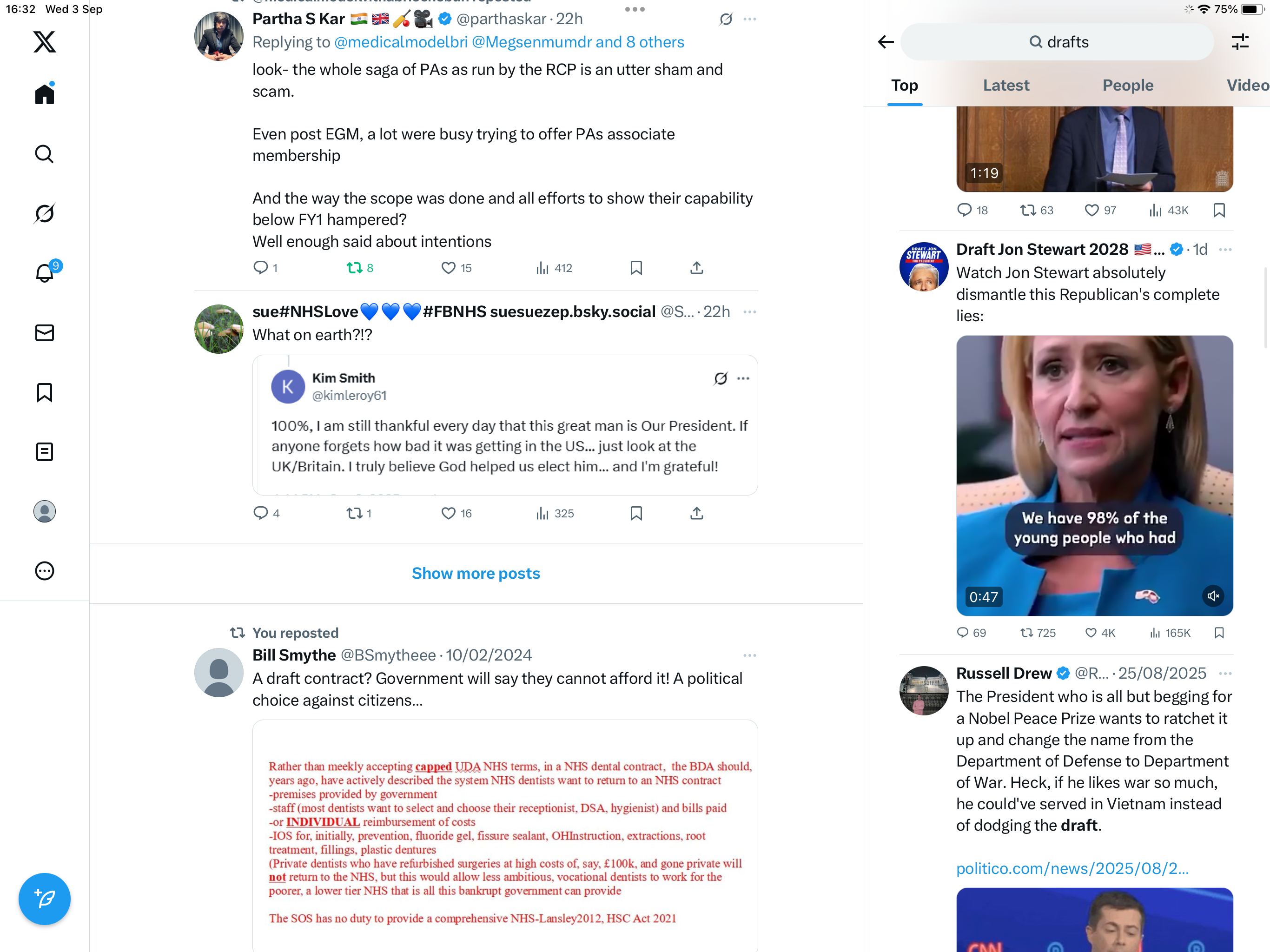1270x952 pixels.
Task: Open Bookmarks in the left sidebar
Action: coord(44,393)
